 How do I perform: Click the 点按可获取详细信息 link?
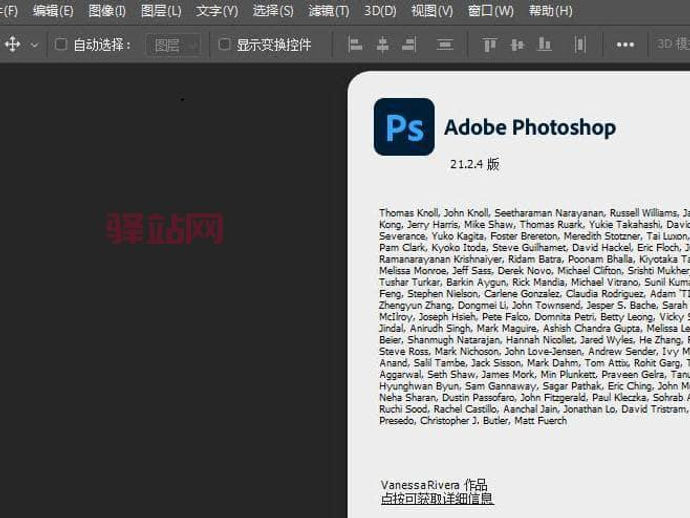(x=437, y=498)
